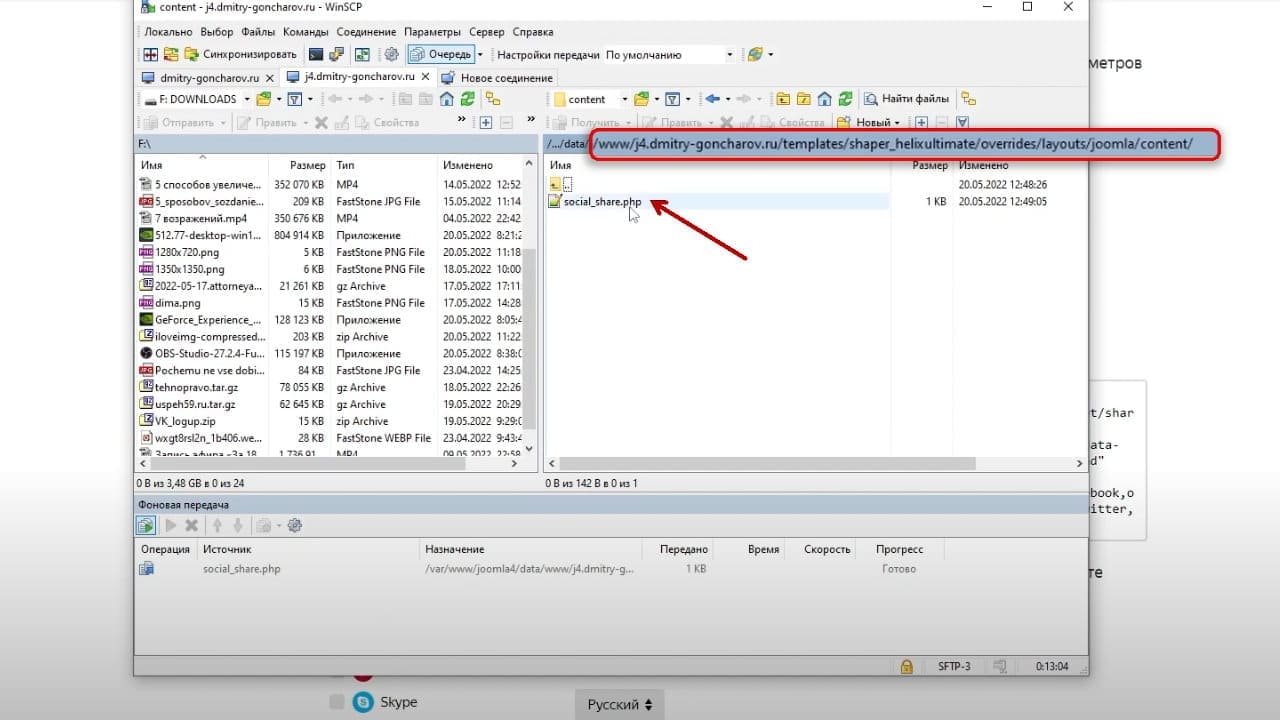Select remote parent folder '..' entry
The height and width of the screenshot is (720, 1280).
coord(561,185)
